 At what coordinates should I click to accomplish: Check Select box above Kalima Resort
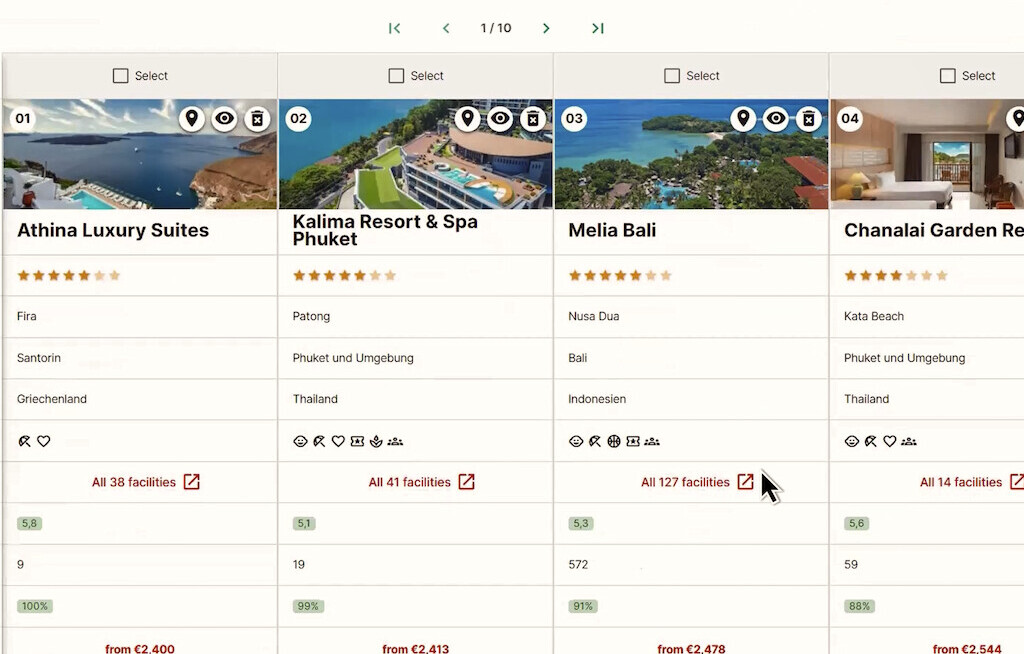click(x=396, y=76)
